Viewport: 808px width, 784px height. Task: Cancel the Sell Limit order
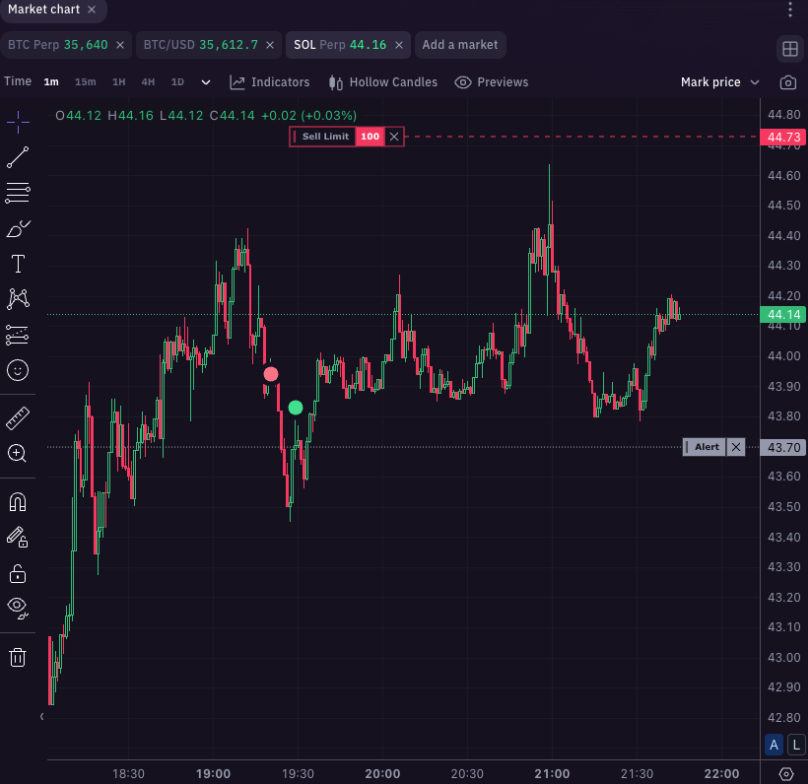tap(394, 137)
